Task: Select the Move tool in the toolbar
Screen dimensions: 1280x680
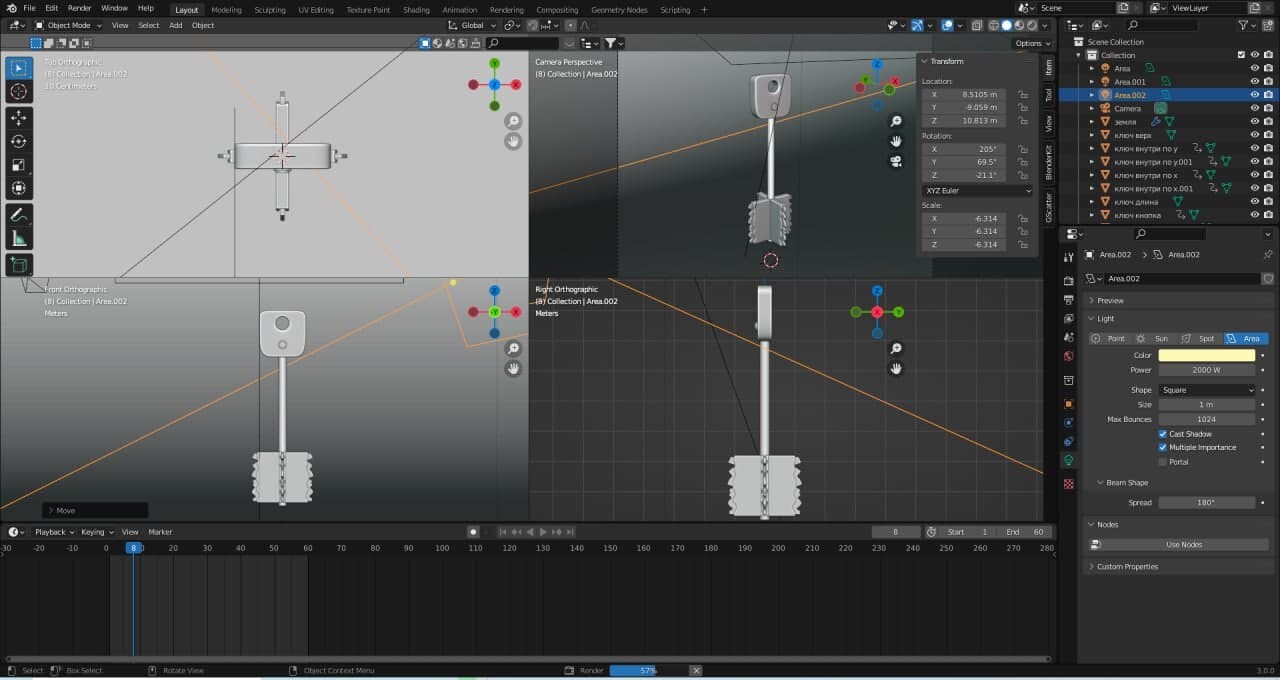Action: pyautogui.click(x=18, y=117)
